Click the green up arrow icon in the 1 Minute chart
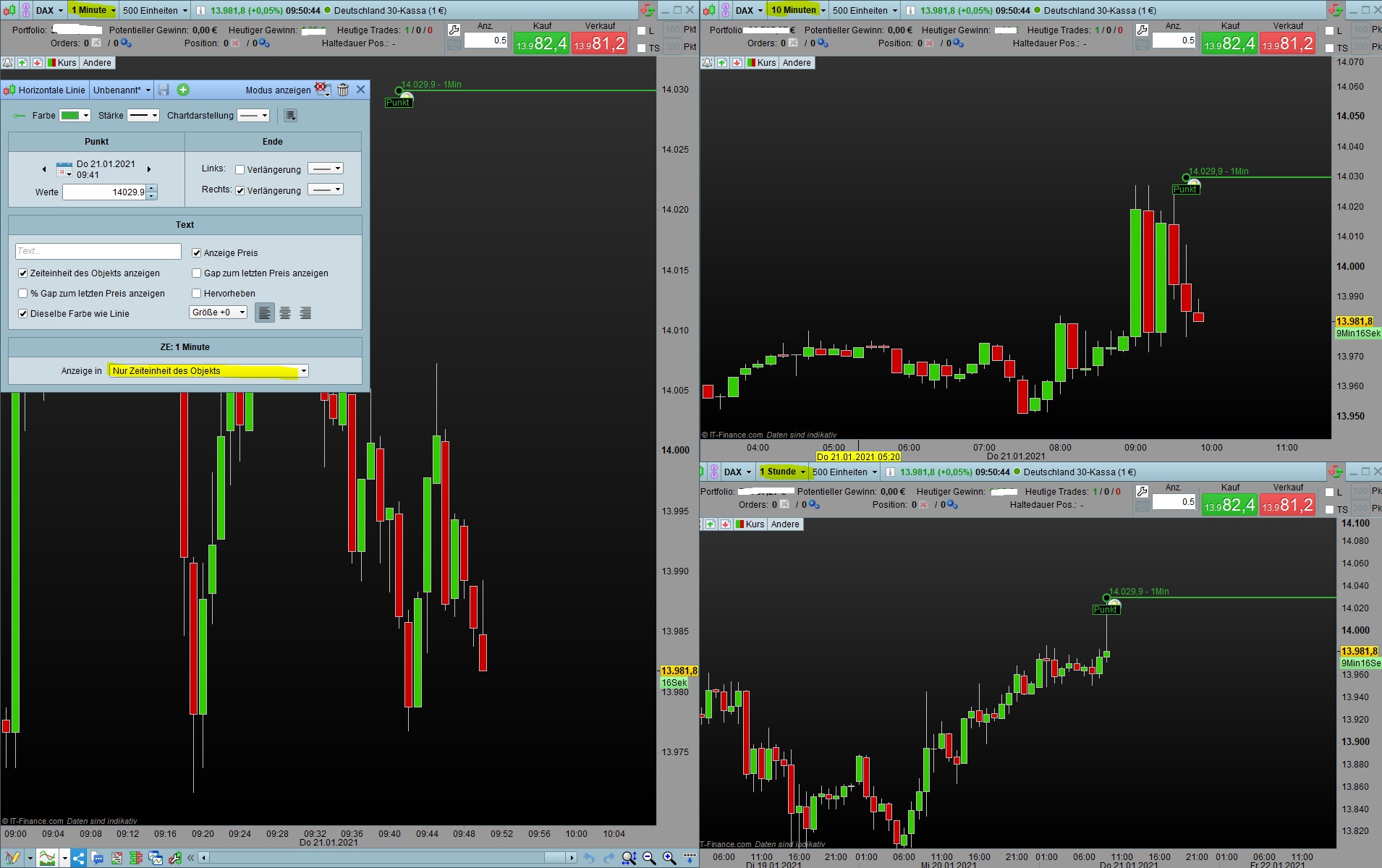Image resolution: width=1382 pixels, height=868 pixels. pos(22,63)
